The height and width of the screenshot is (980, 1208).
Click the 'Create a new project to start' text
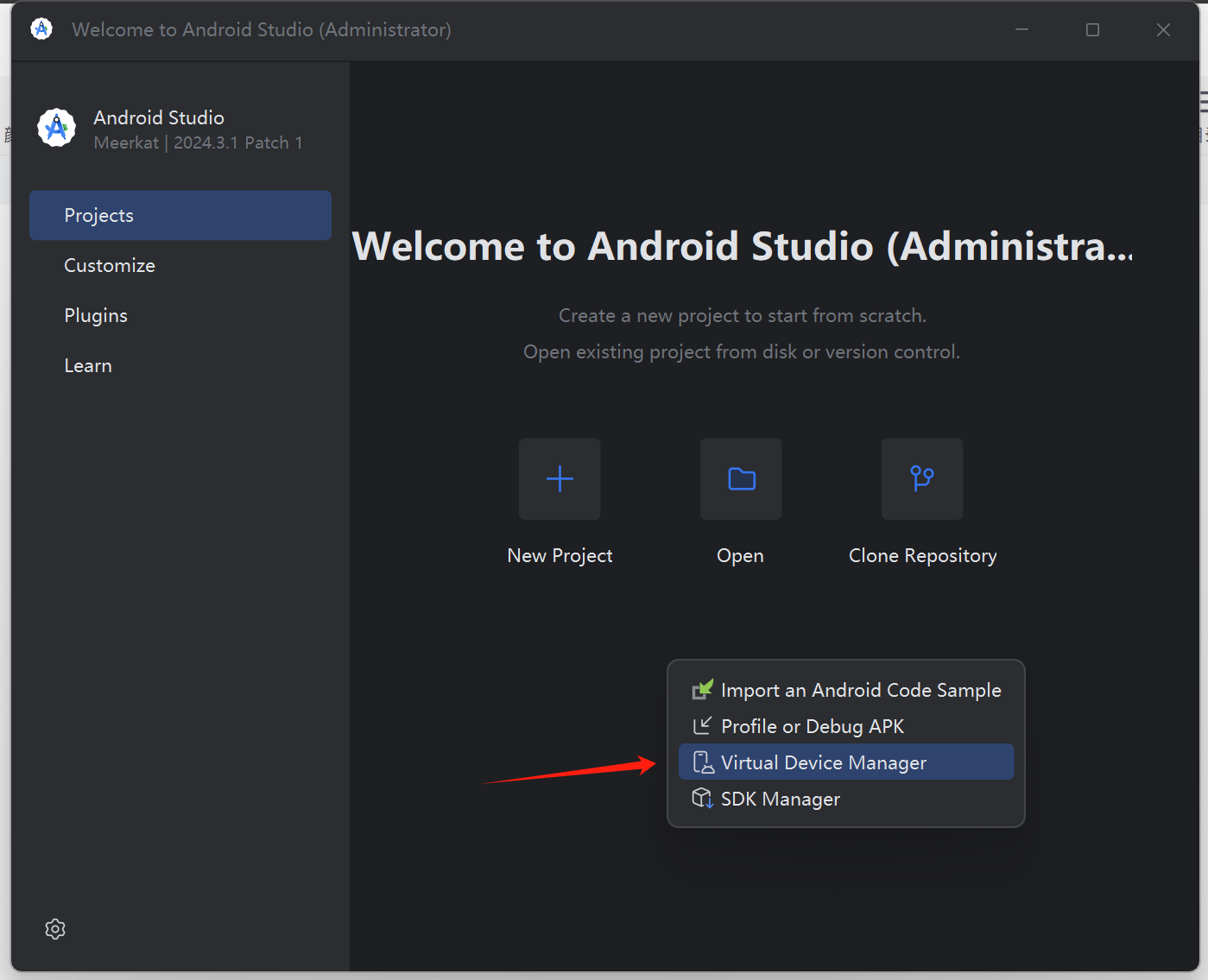(742, 316)
